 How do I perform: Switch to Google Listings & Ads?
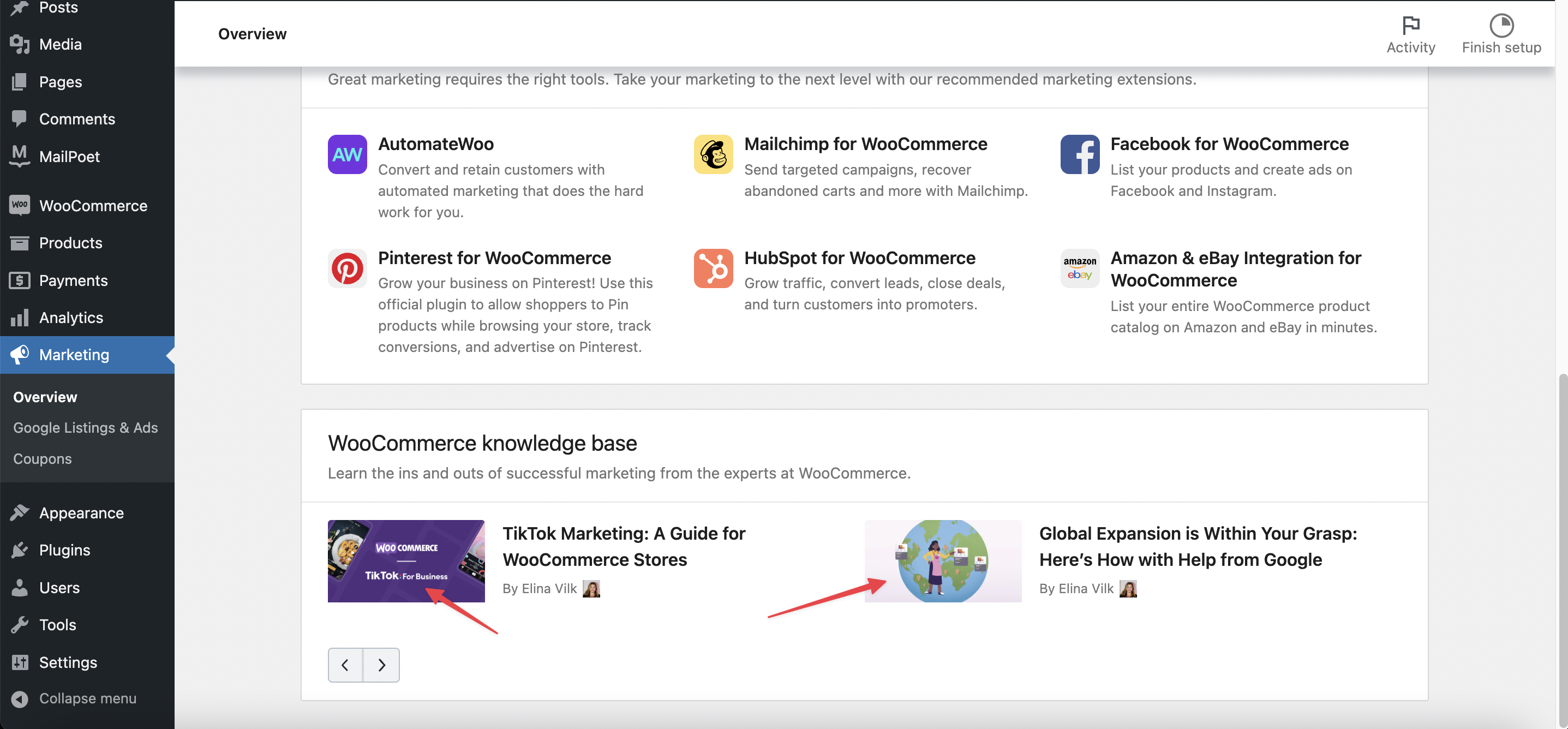[85, 428]
